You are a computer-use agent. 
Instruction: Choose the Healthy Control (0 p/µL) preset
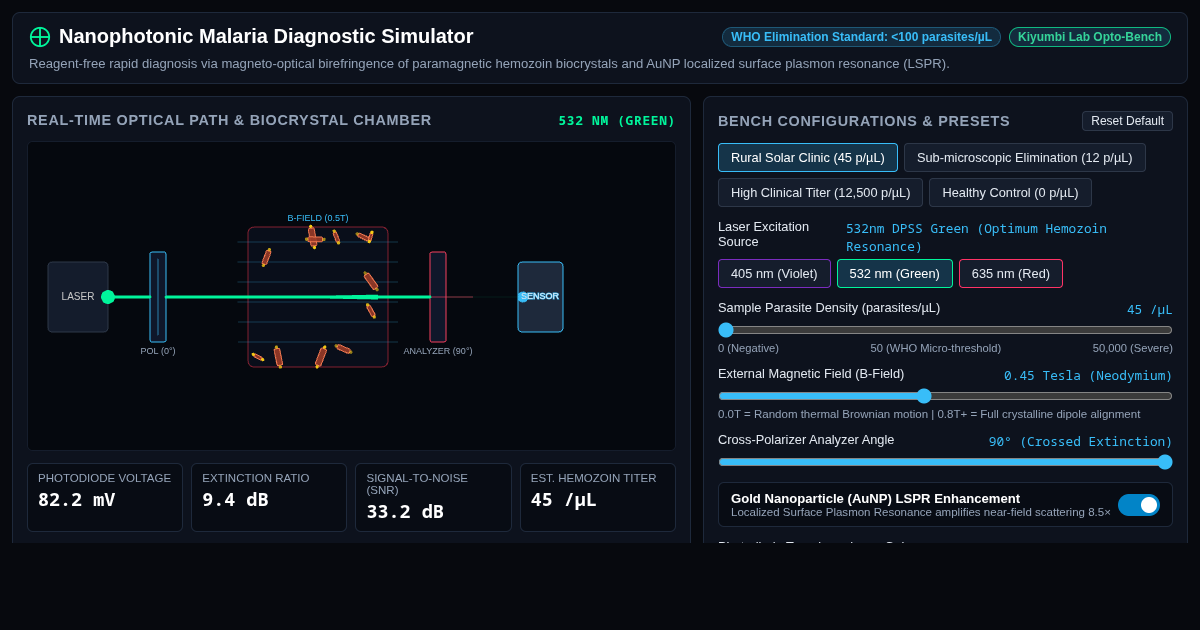[1010, 192]
